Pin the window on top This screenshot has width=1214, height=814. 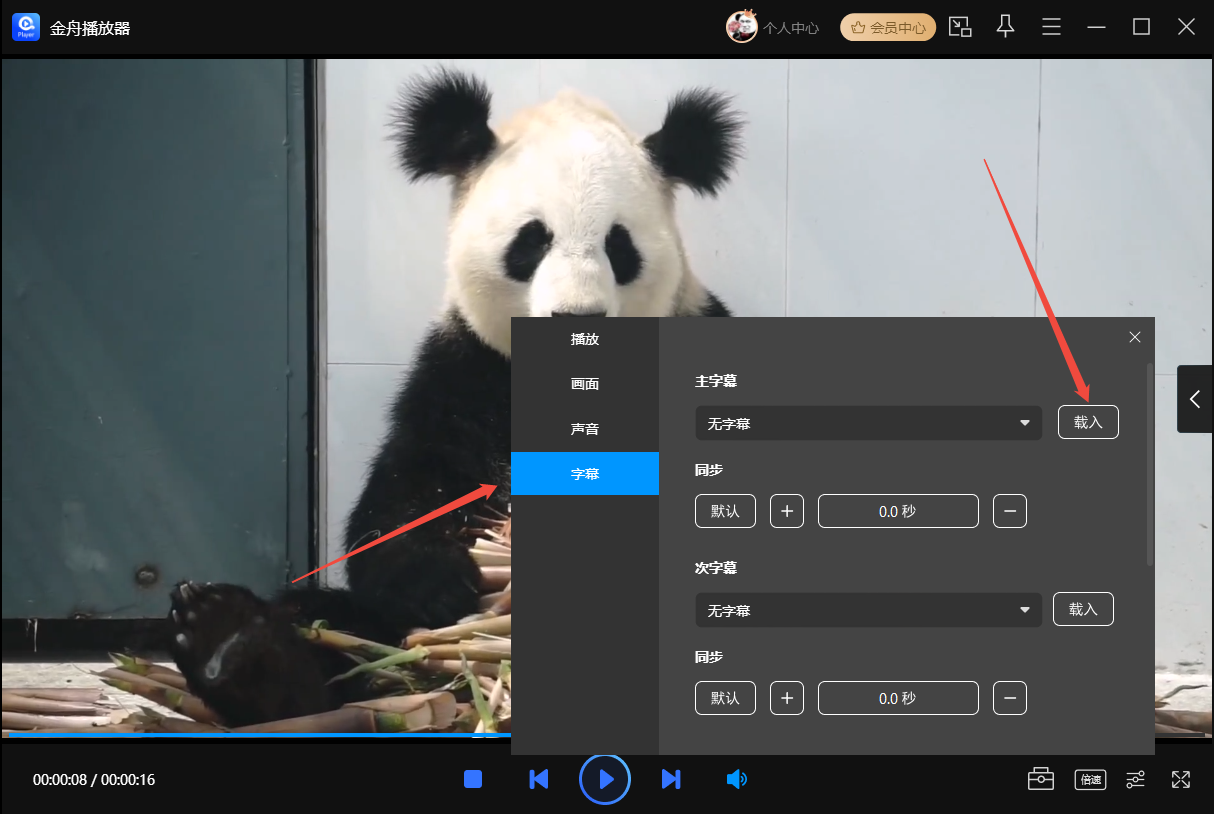pyautogui.click(x=1006, y=27)
